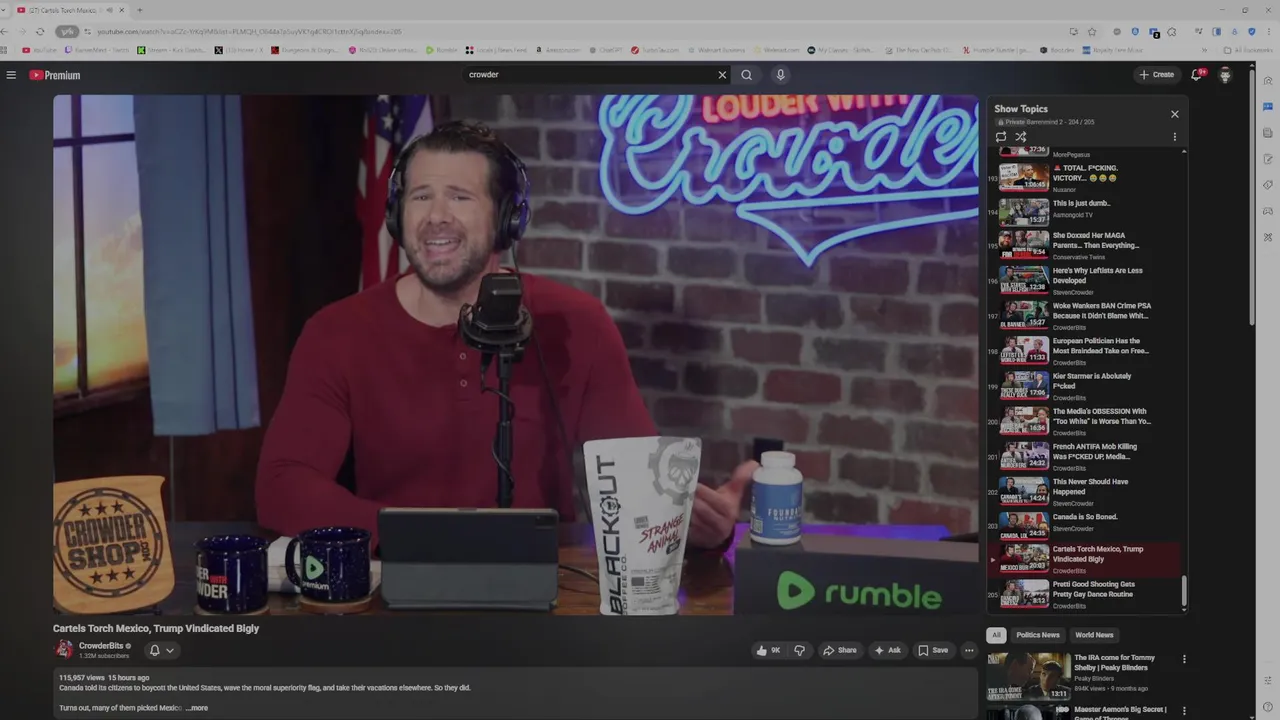
Task: Click the video player to pause
Action: coord(516,355)
